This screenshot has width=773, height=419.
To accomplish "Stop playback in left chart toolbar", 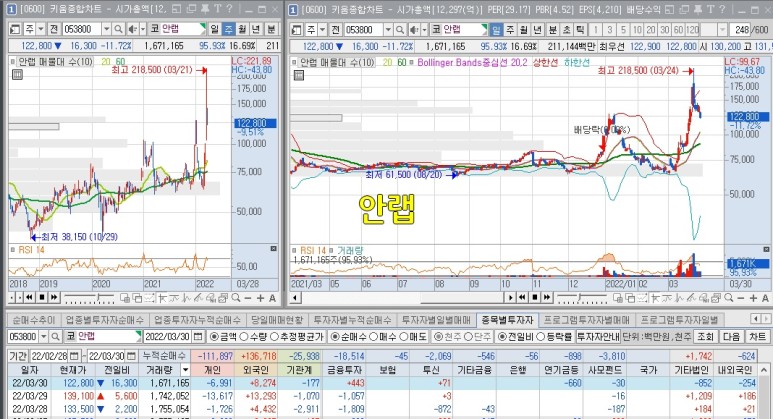I will pyautogui.click(x=42, y=297).
